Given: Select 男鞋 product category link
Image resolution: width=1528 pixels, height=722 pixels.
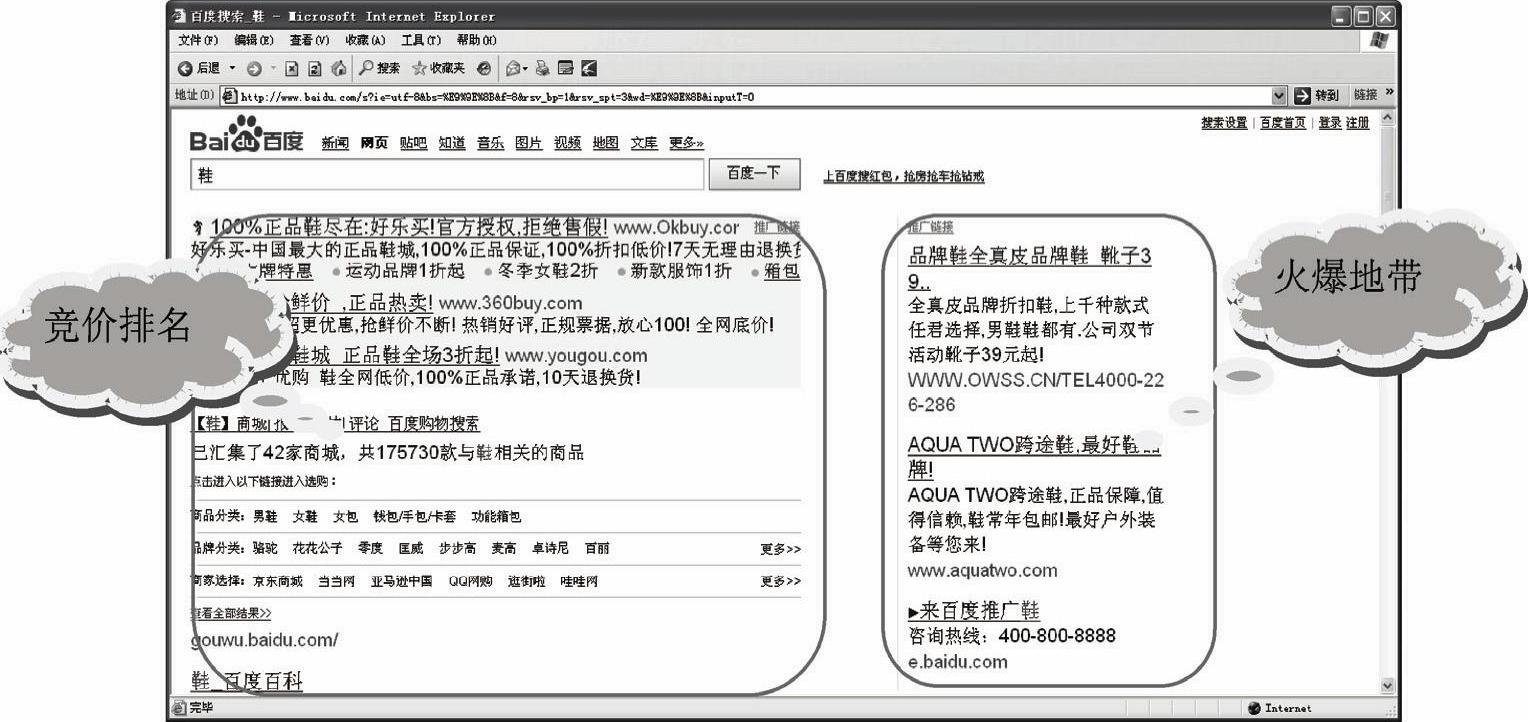Looking at the screenshot, I should pos(265,517).
